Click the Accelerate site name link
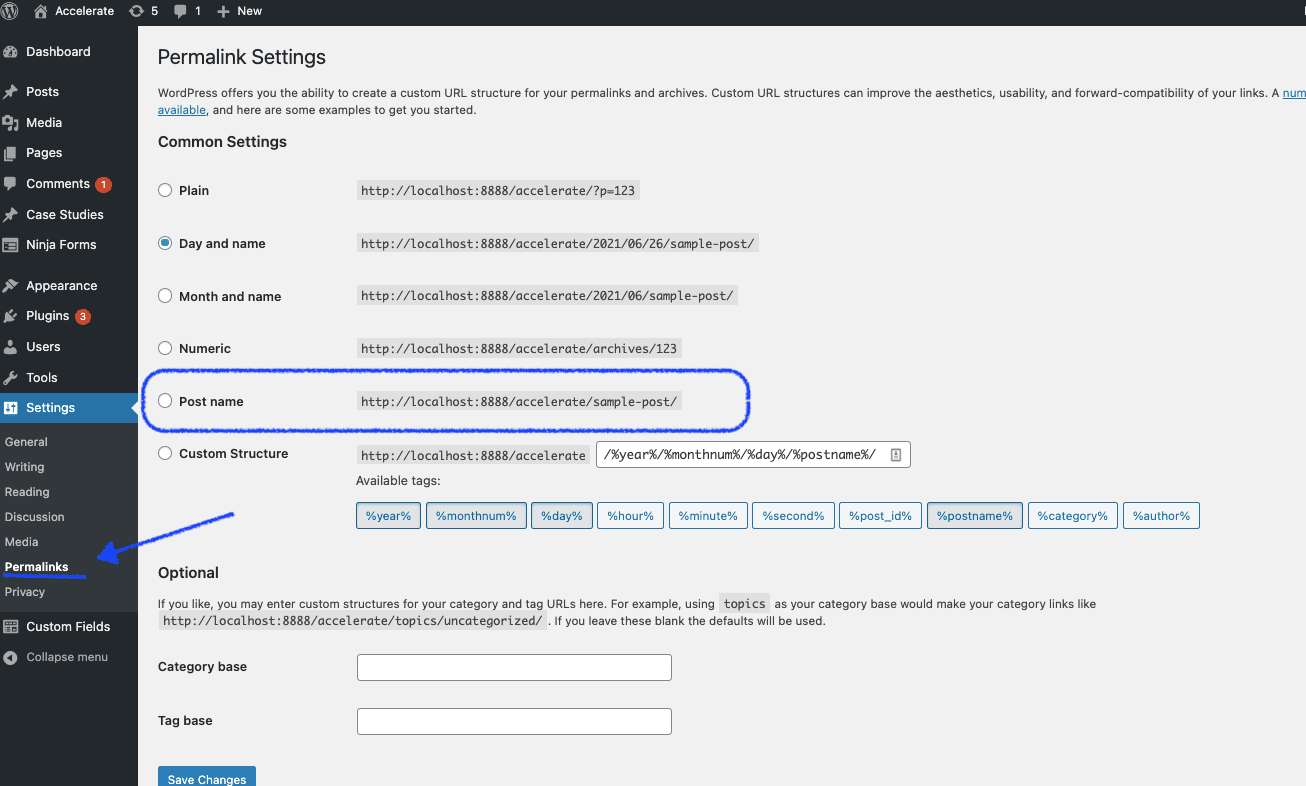The image size is (1306, 786). 85,11
